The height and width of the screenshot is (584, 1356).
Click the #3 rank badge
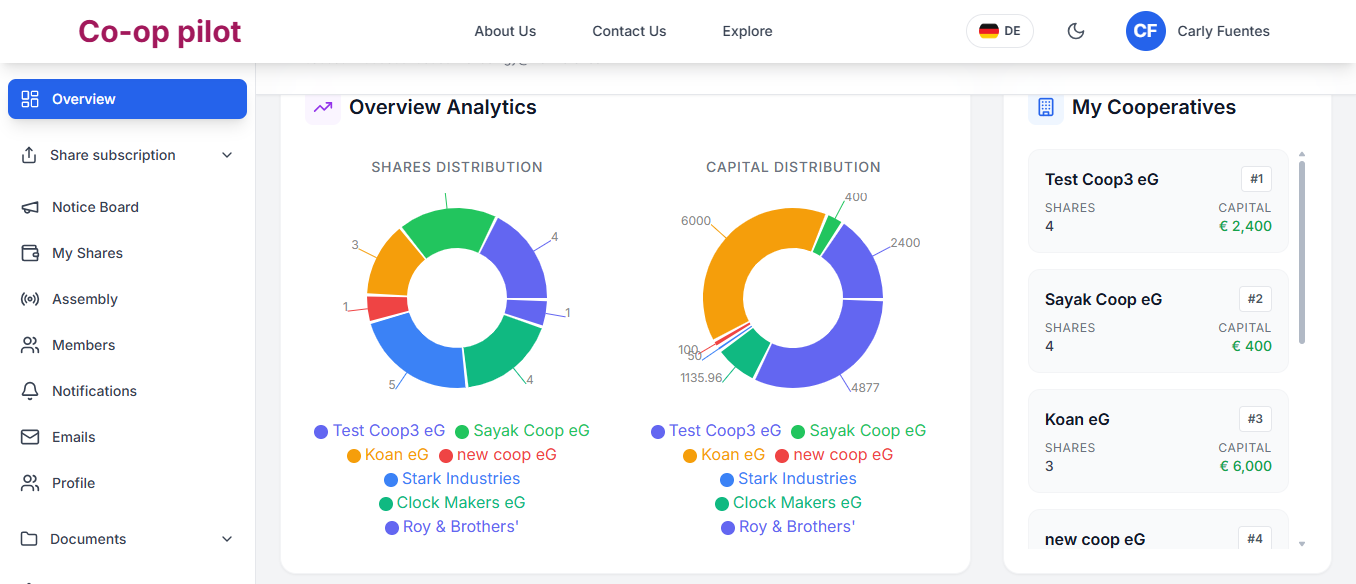[1256, 419]
